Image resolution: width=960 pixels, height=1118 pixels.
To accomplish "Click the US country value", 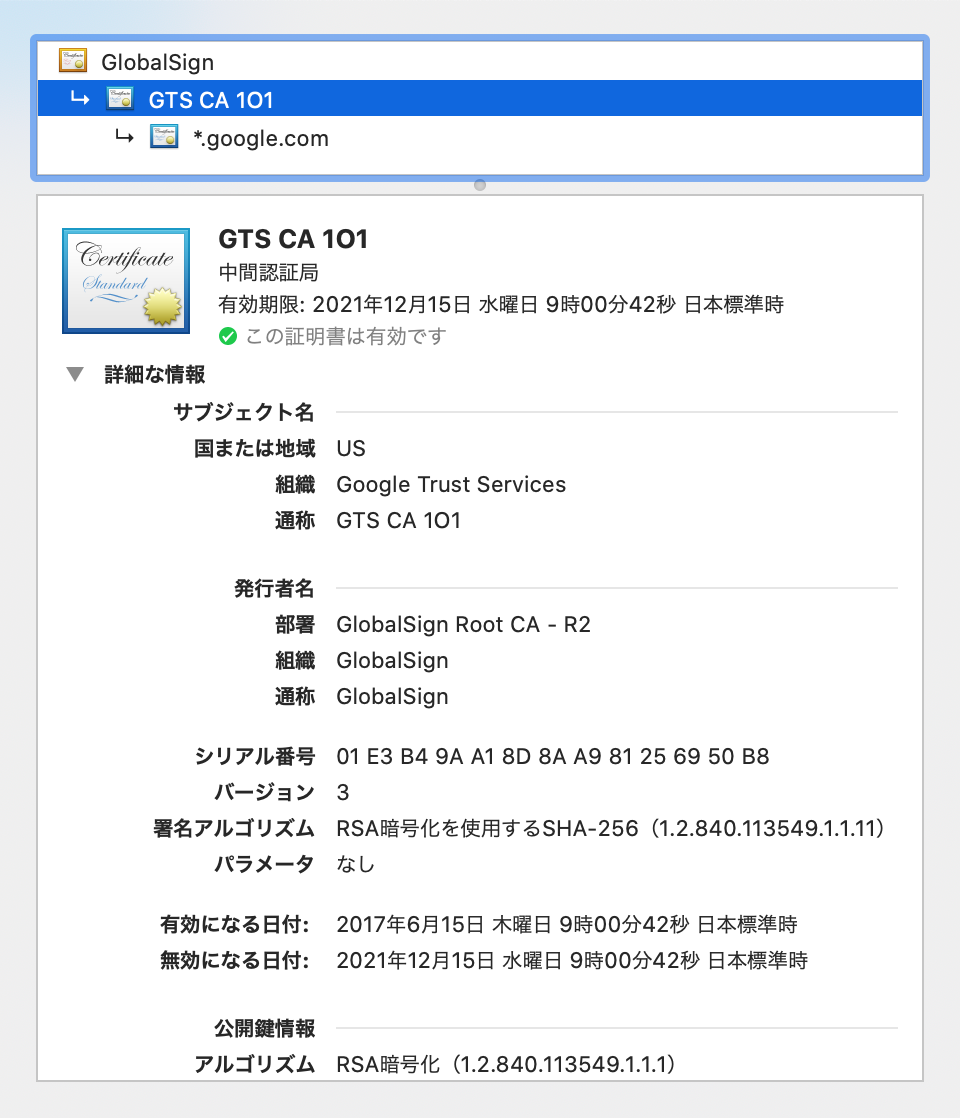I will [x=351, y=448].
